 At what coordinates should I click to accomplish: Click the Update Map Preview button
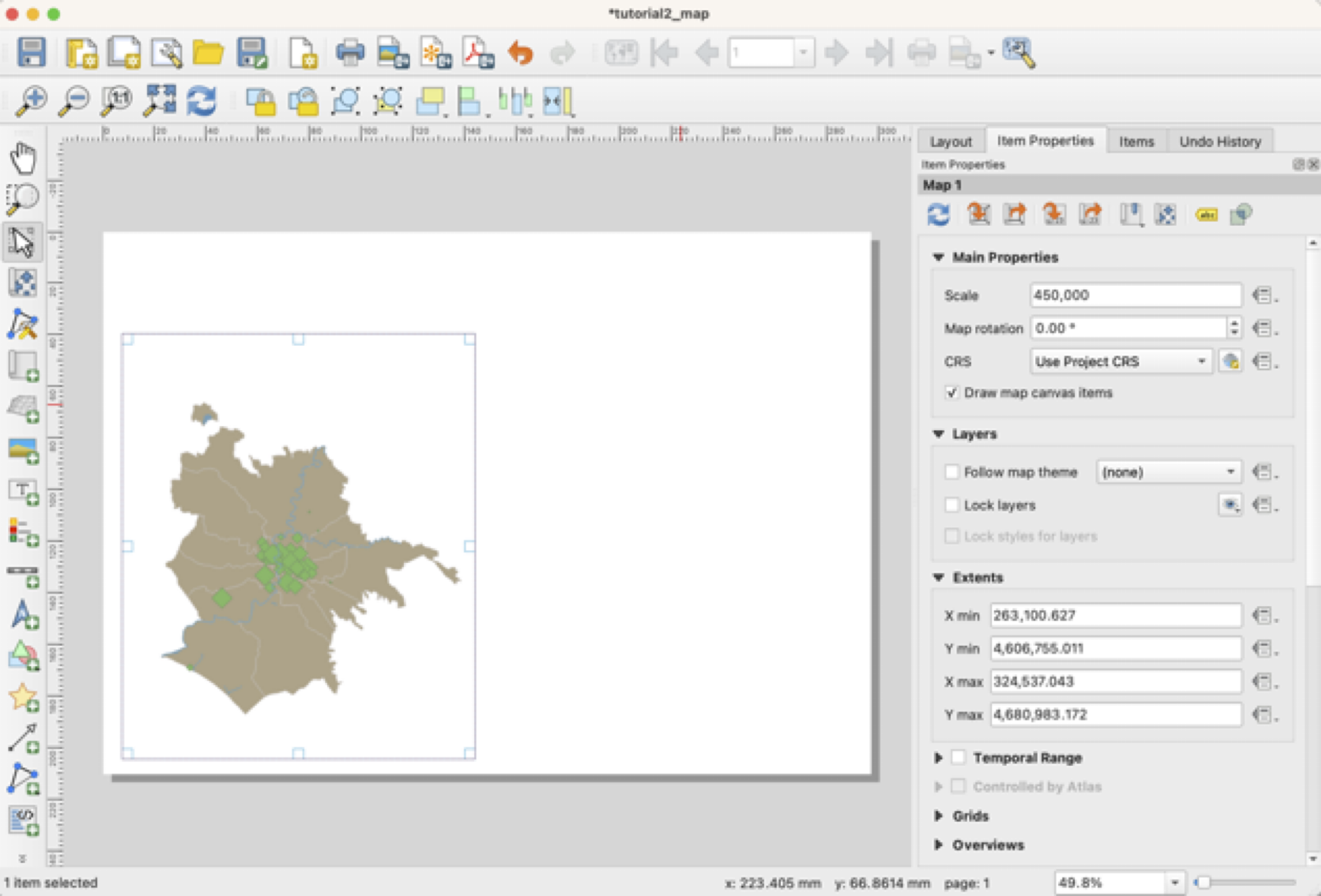pyautogui.click(x=939, y=214)
